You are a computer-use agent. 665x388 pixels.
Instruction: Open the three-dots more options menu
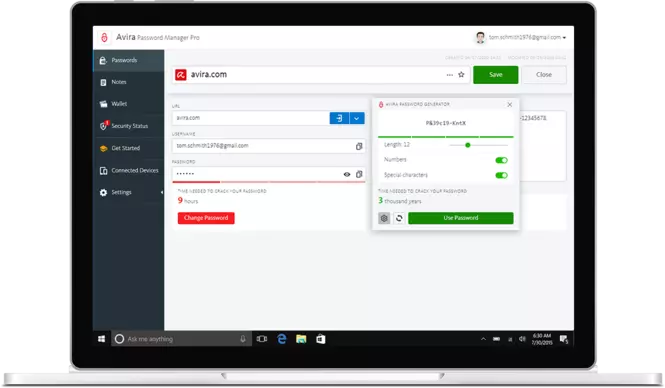pyautogui.click(x=450, y=75)
